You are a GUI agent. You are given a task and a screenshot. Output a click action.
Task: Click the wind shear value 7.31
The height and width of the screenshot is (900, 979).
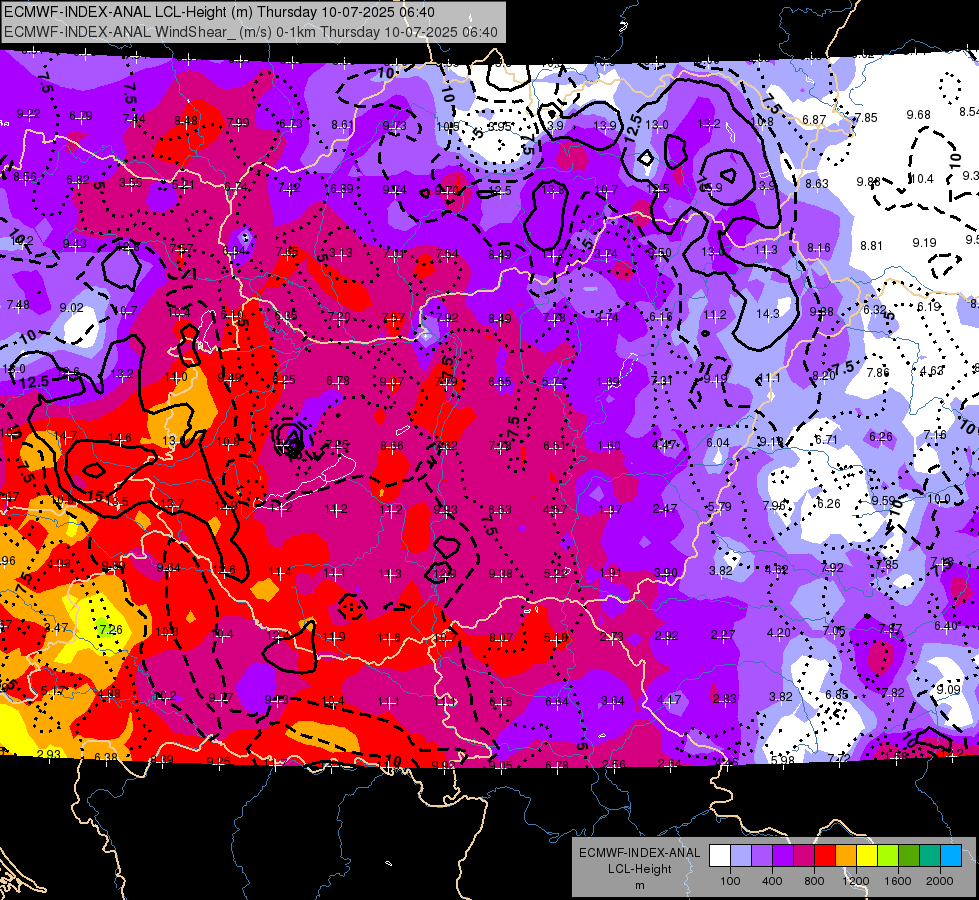click(662, 380)
